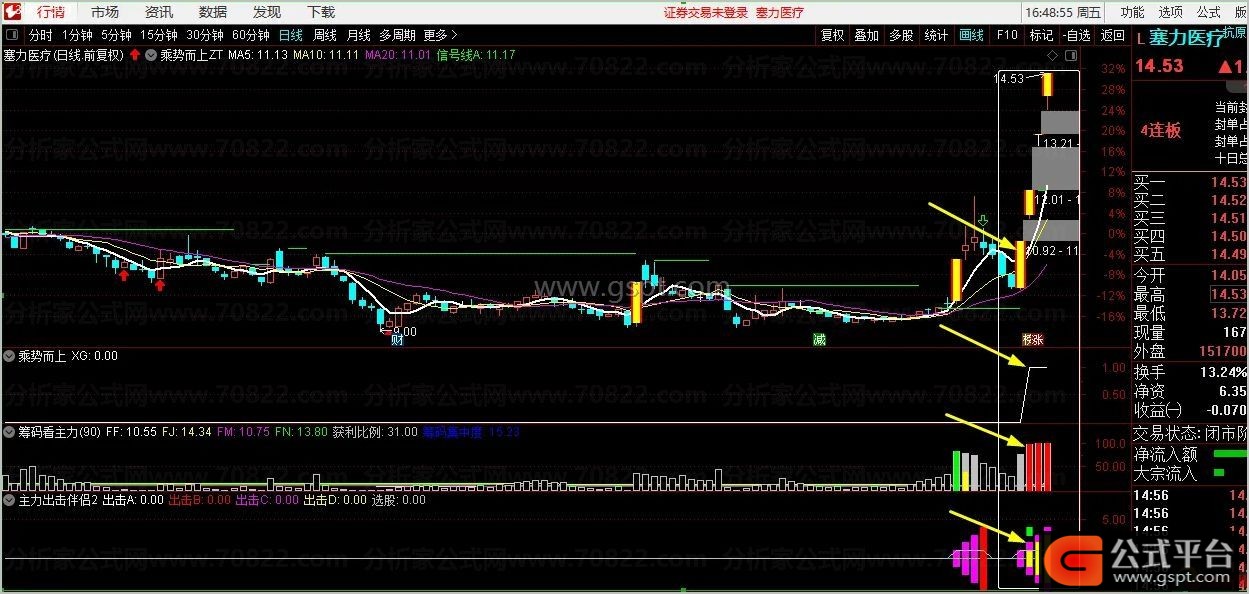This screenshot has height=594, width=1249.
Task: Open the 行情 menu tab
Action: [50, 12]
